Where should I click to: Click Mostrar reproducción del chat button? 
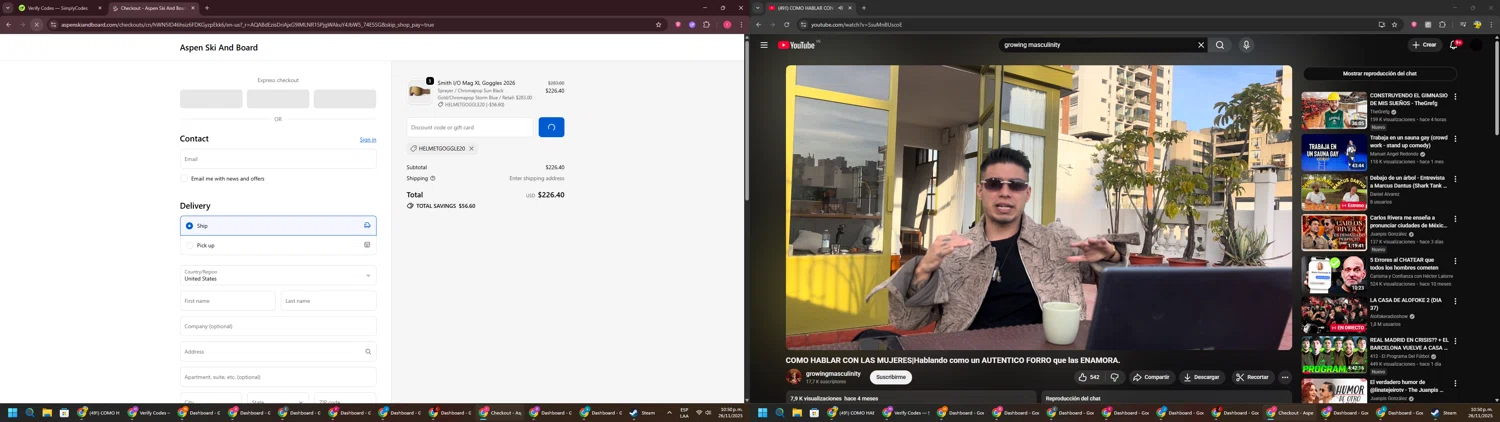(x=1379, y=73)
